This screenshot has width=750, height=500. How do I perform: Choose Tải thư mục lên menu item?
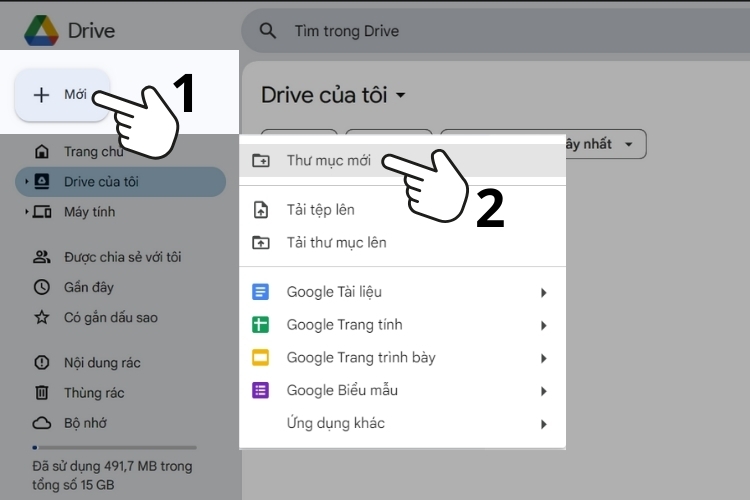tap(402, 243)
